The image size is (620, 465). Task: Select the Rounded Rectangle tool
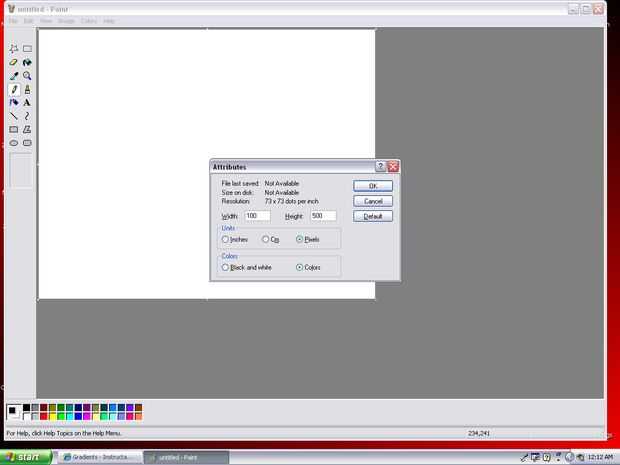coord(27,143)
